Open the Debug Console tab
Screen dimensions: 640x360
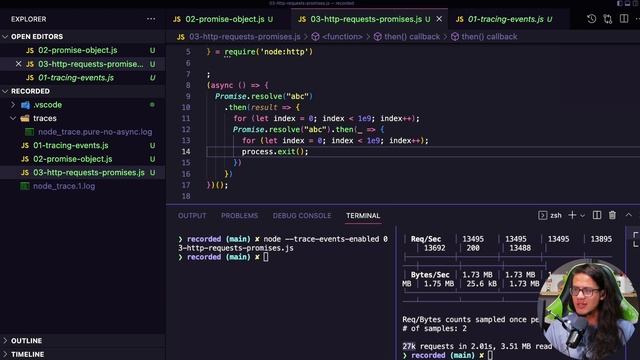pos(302,216)
